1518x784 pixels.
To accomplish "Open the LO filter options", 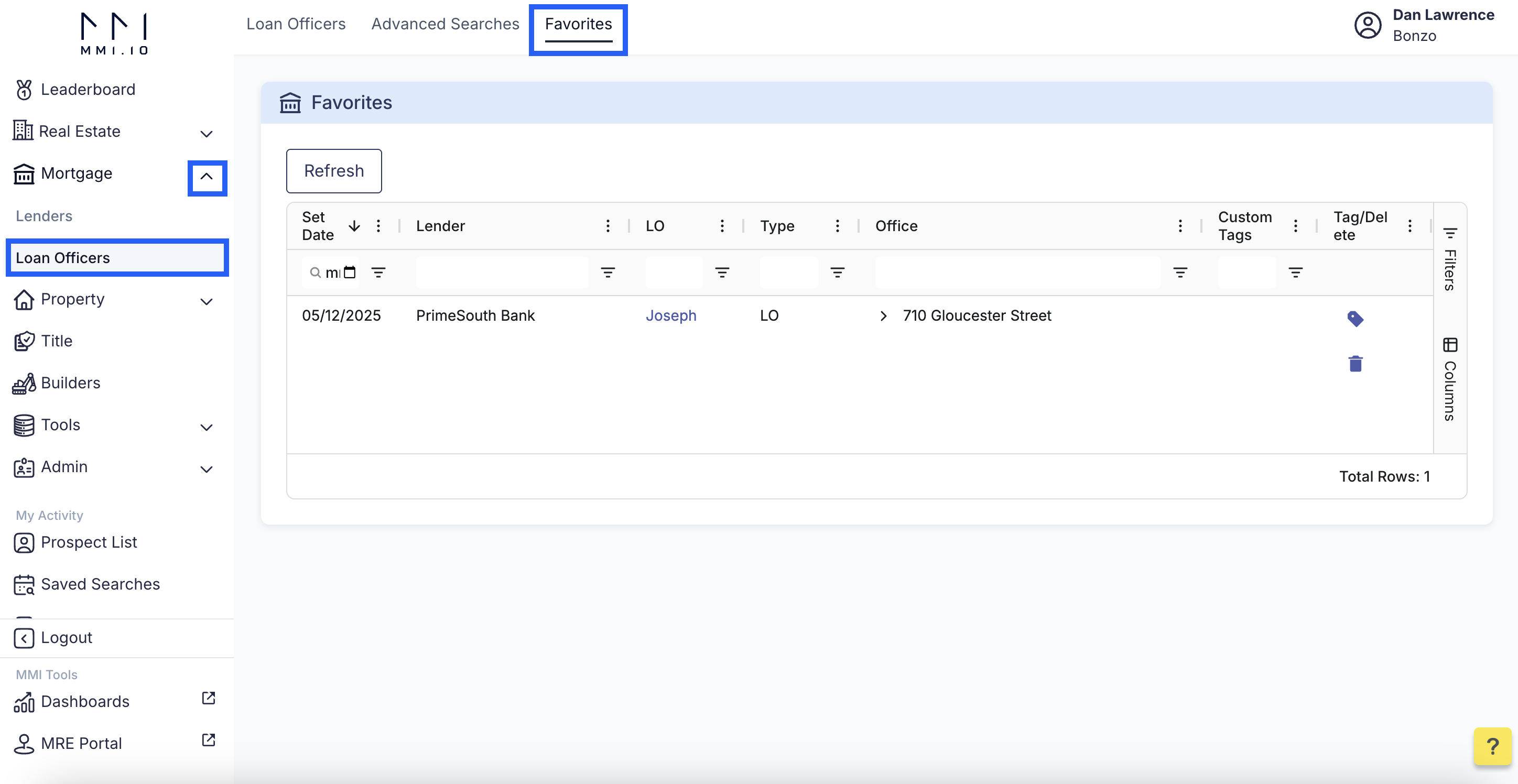I will pos(722,272).
